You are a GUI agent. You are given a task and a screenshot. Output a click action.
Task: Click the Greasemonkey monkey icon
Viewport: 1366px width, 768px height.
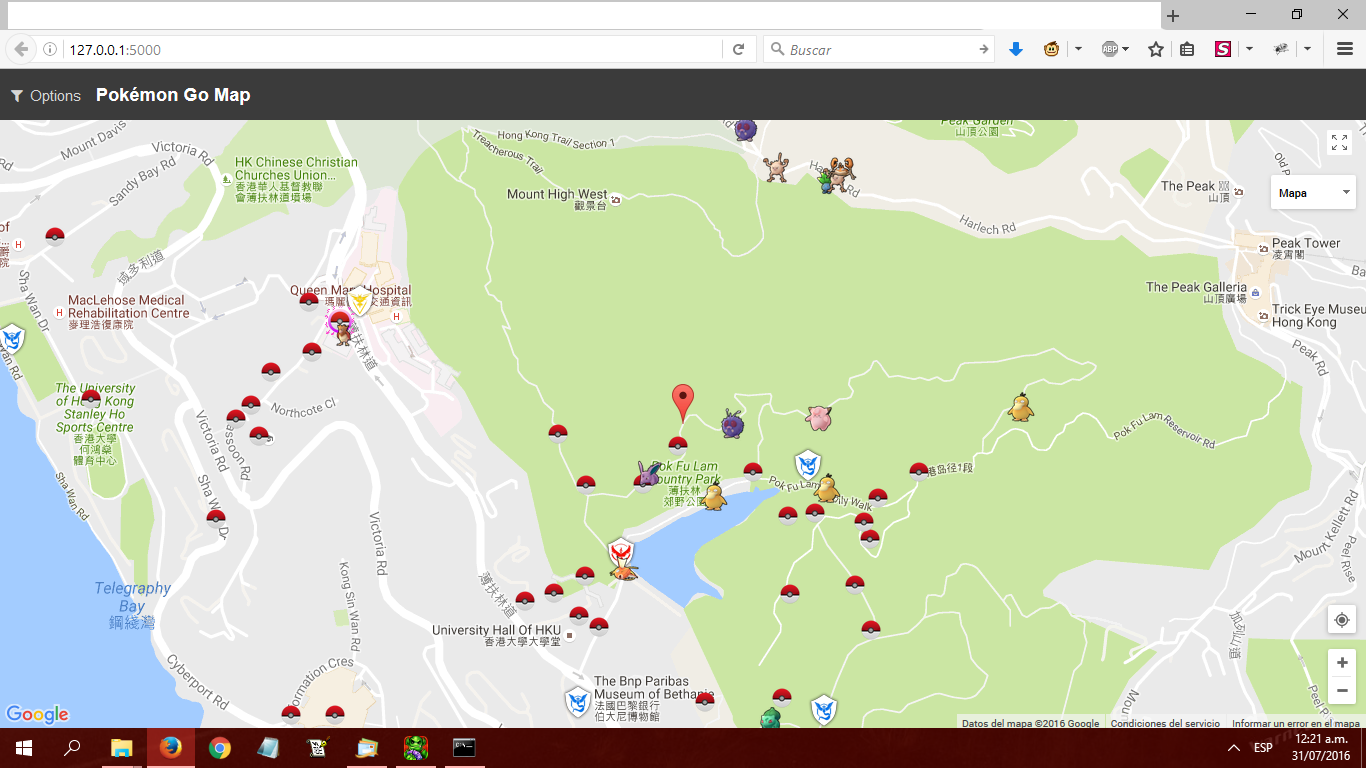tap(1051, 49)
